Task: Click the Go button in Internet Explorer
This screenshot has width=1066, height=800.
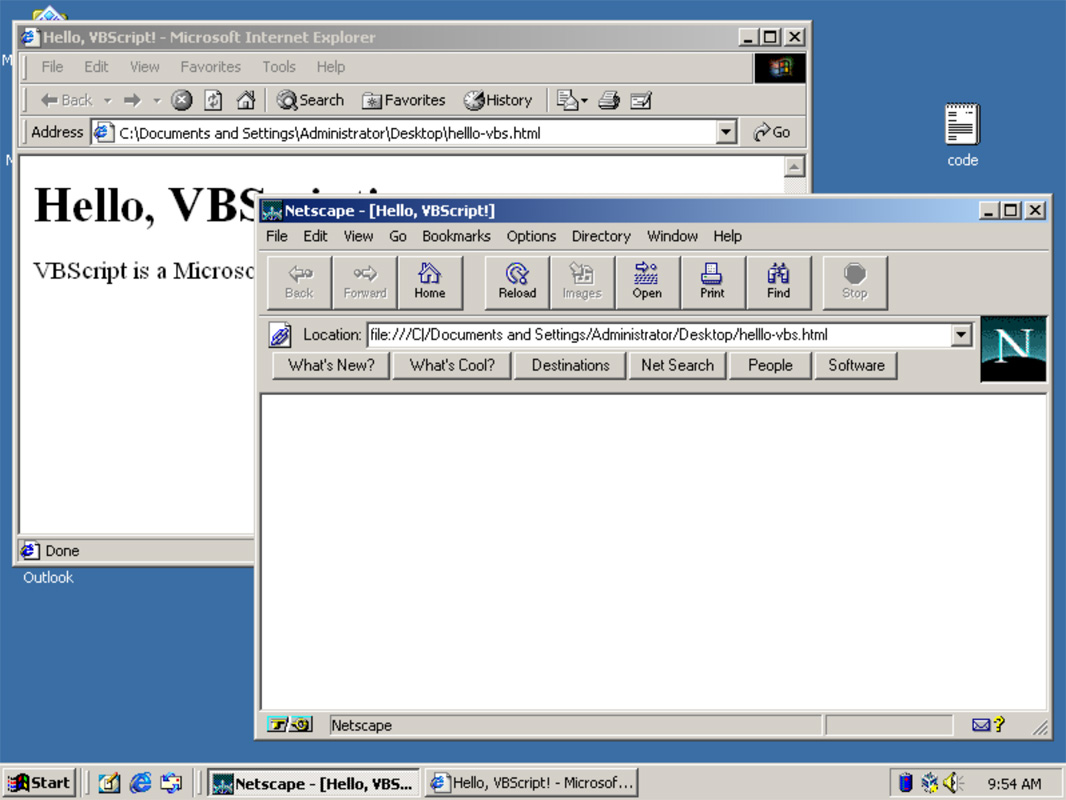Action: click(772, 132)
